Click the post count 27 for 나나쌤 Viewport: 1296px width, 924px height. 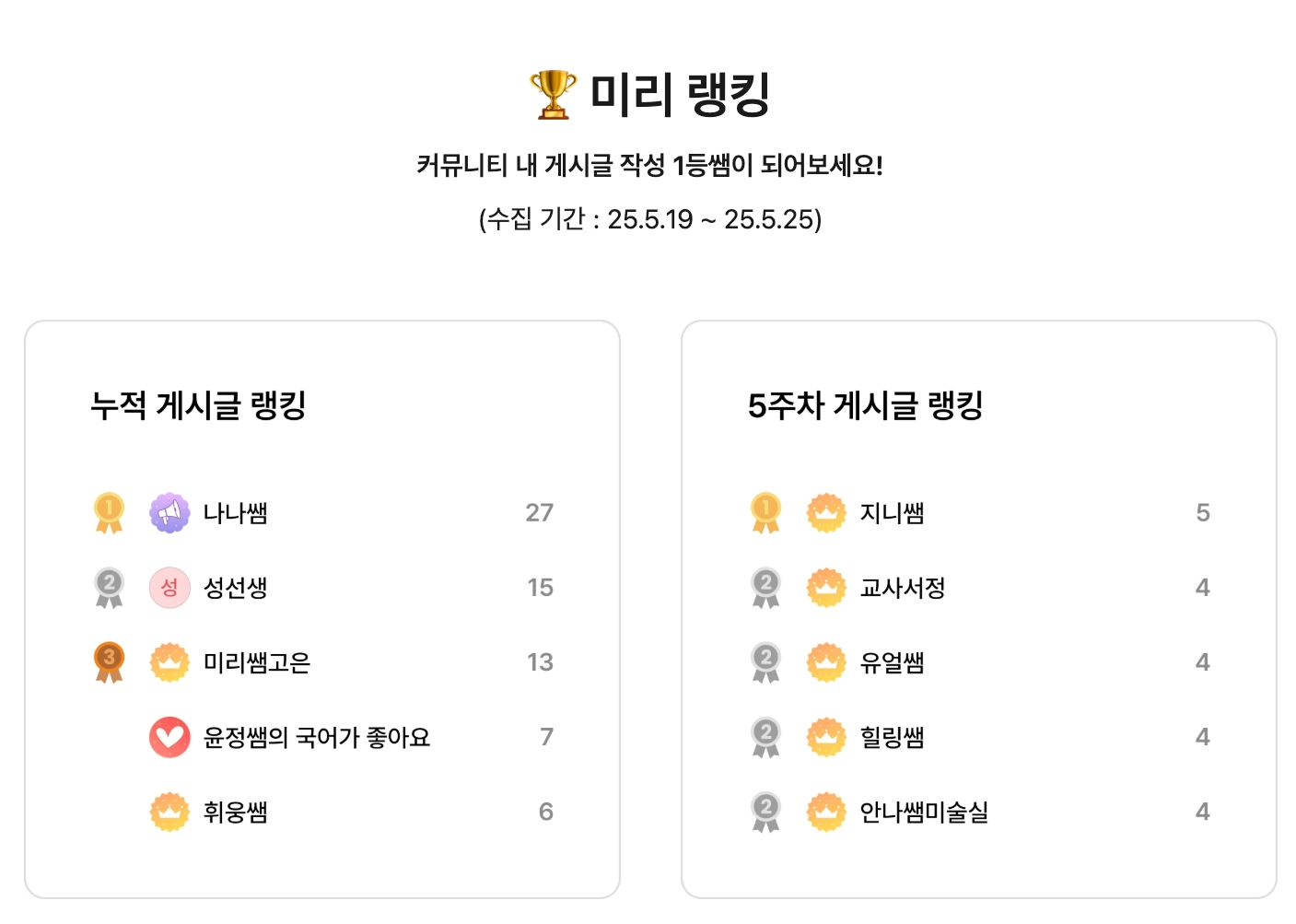point(540,513)
